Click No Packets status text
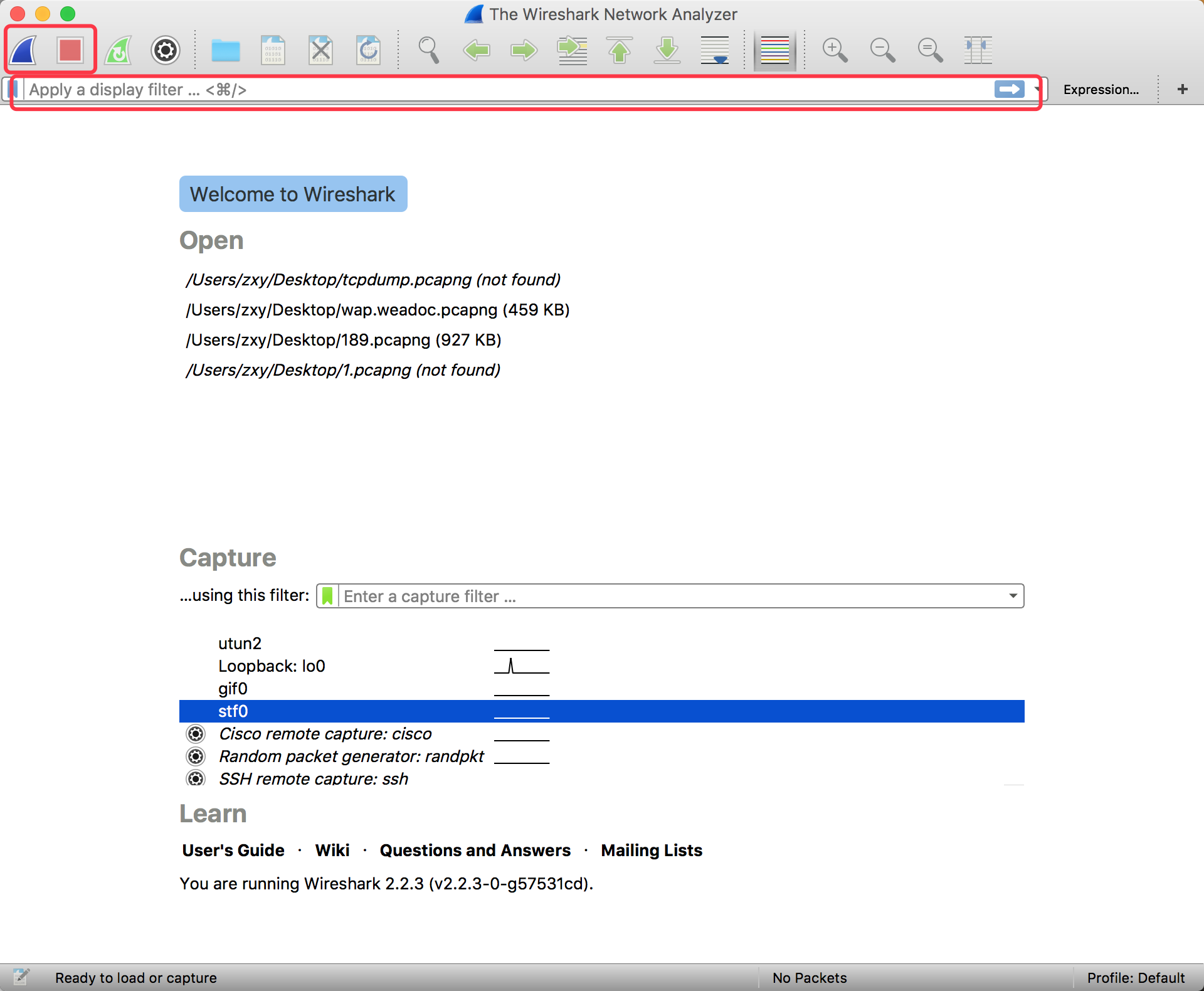The image size is (1204, 991). click(810, 978)
